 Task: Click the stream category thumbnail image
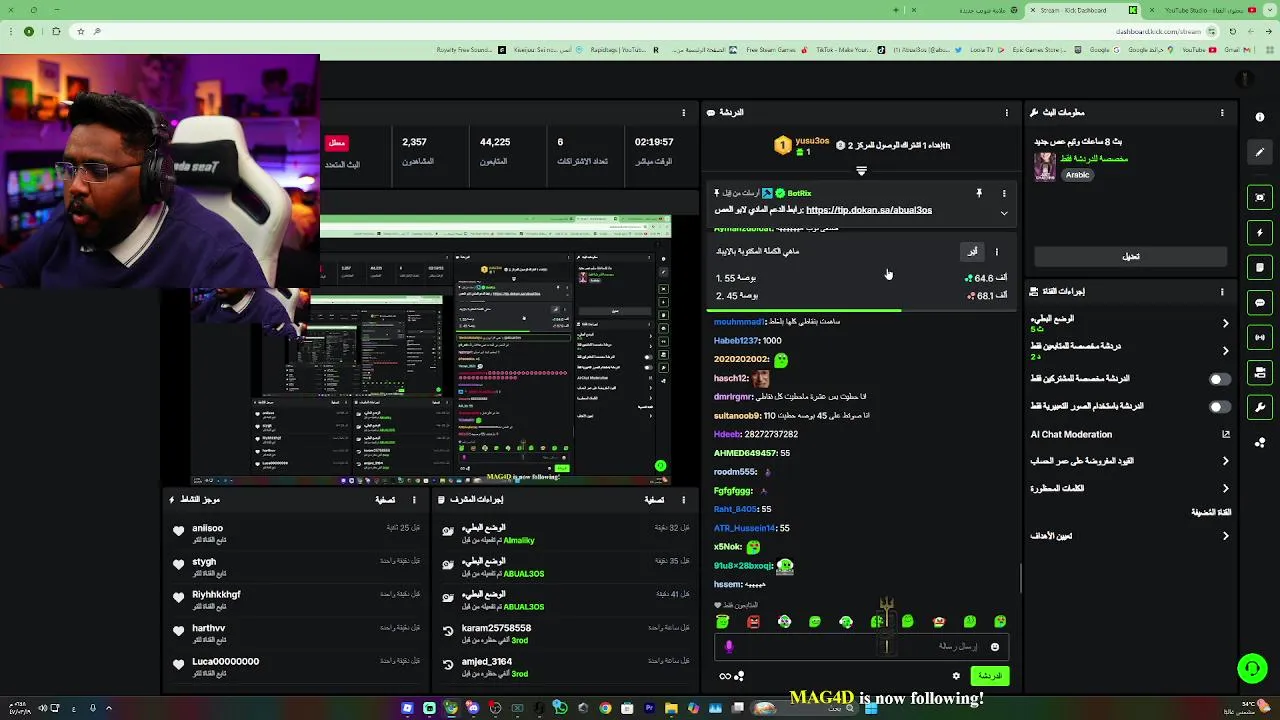click(x=1045, y=166)
